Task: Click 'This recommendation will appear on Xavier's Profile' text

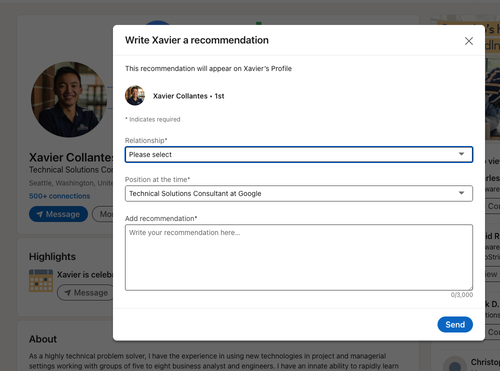Action: tap(208, 69)
